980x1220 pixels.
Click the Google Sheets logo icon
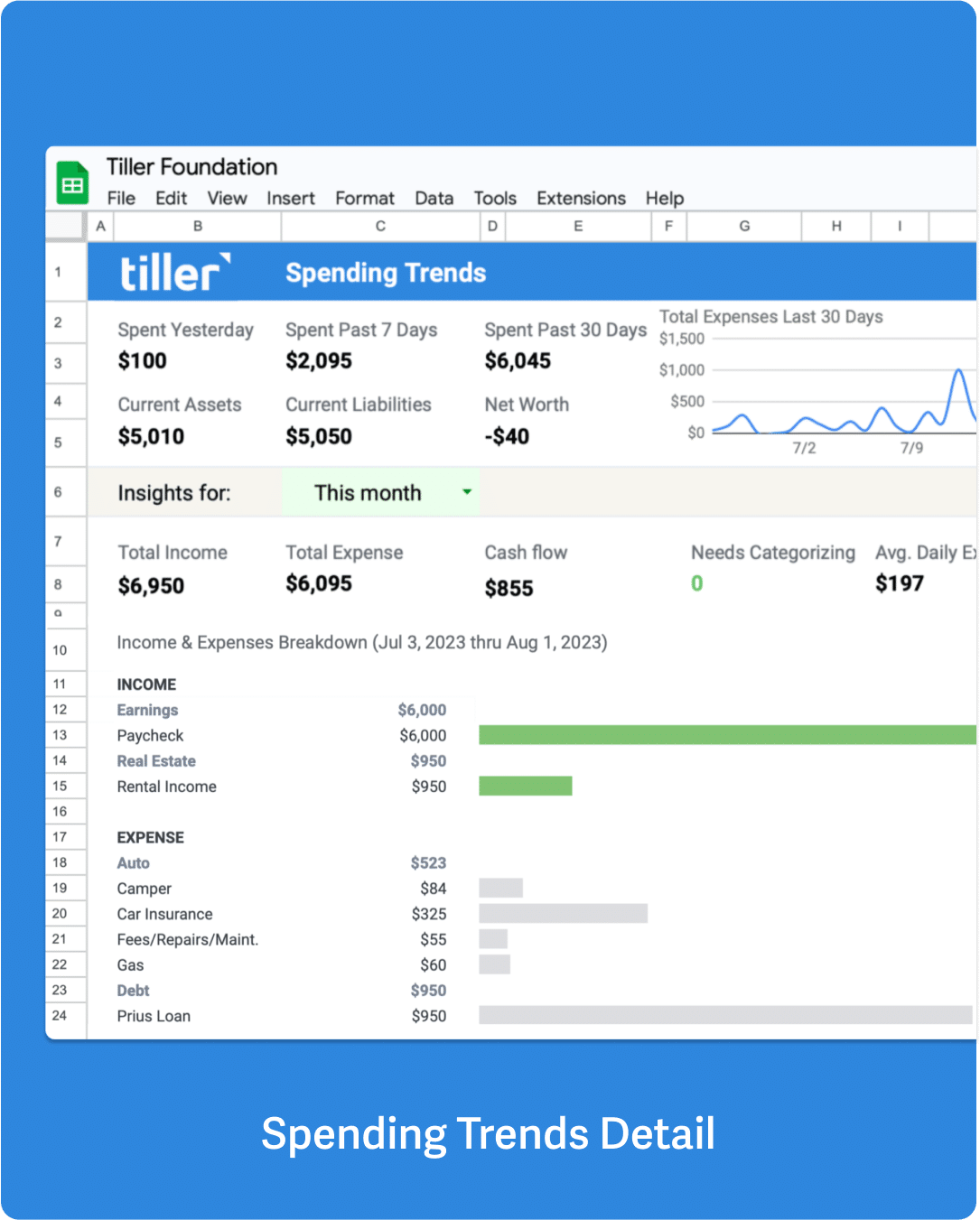tap(72, 183)
